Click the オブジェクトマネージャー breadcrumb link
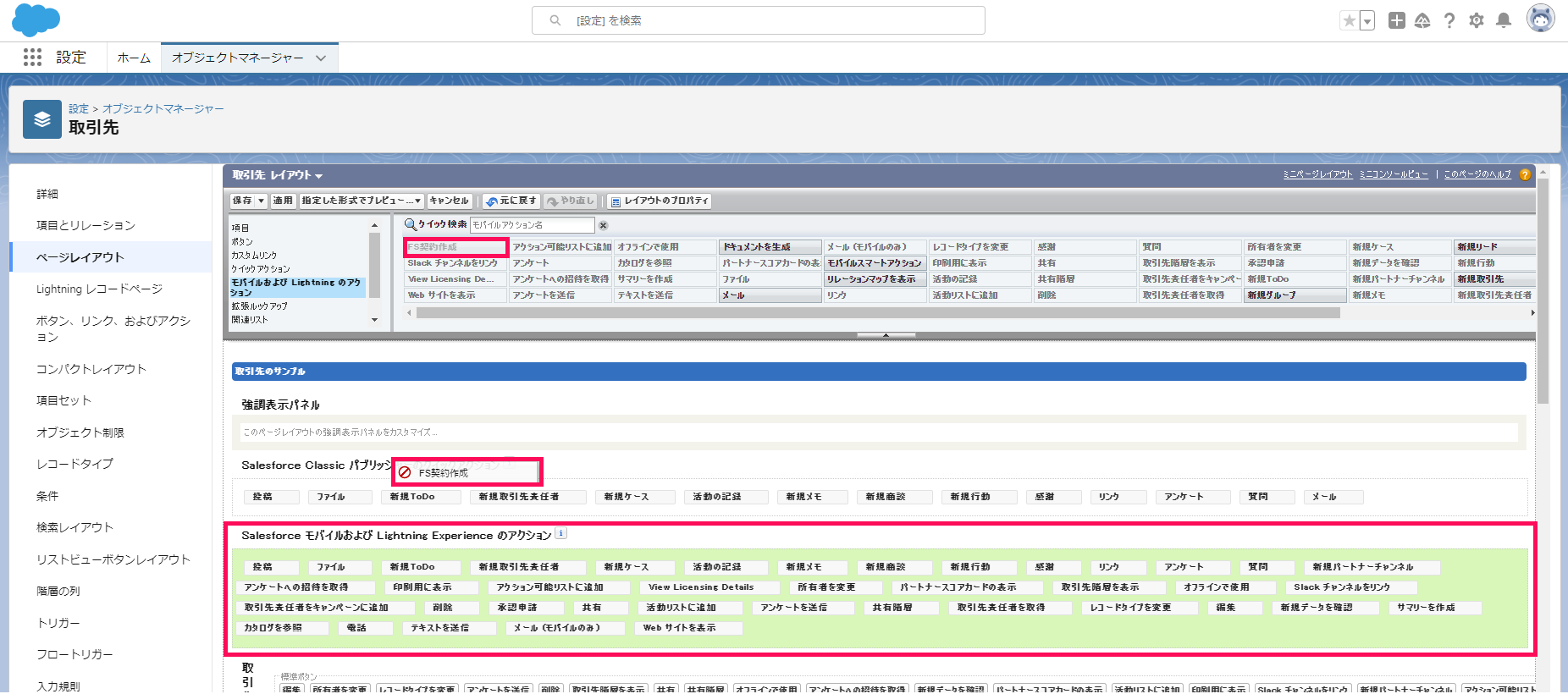 coord(163,108)
